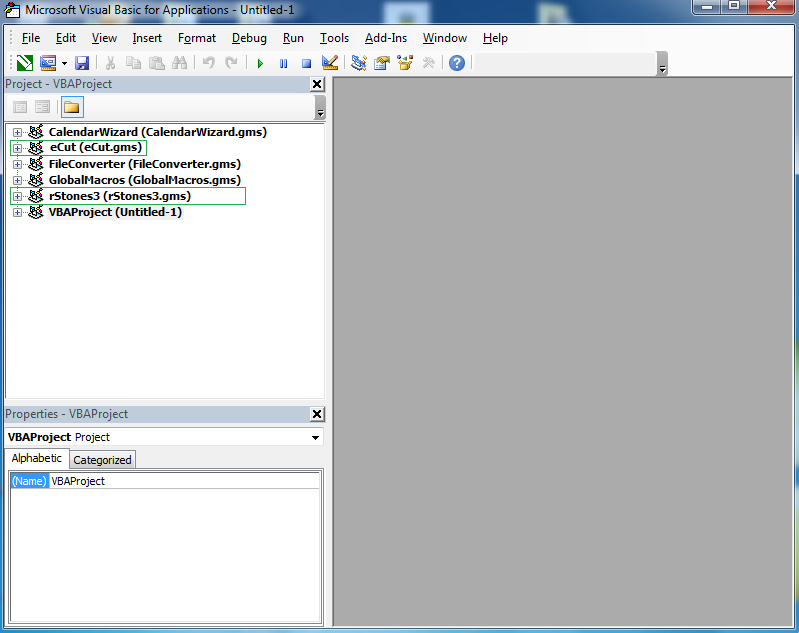Close the Properties - VBAProject panel

(x=317, y=414)
